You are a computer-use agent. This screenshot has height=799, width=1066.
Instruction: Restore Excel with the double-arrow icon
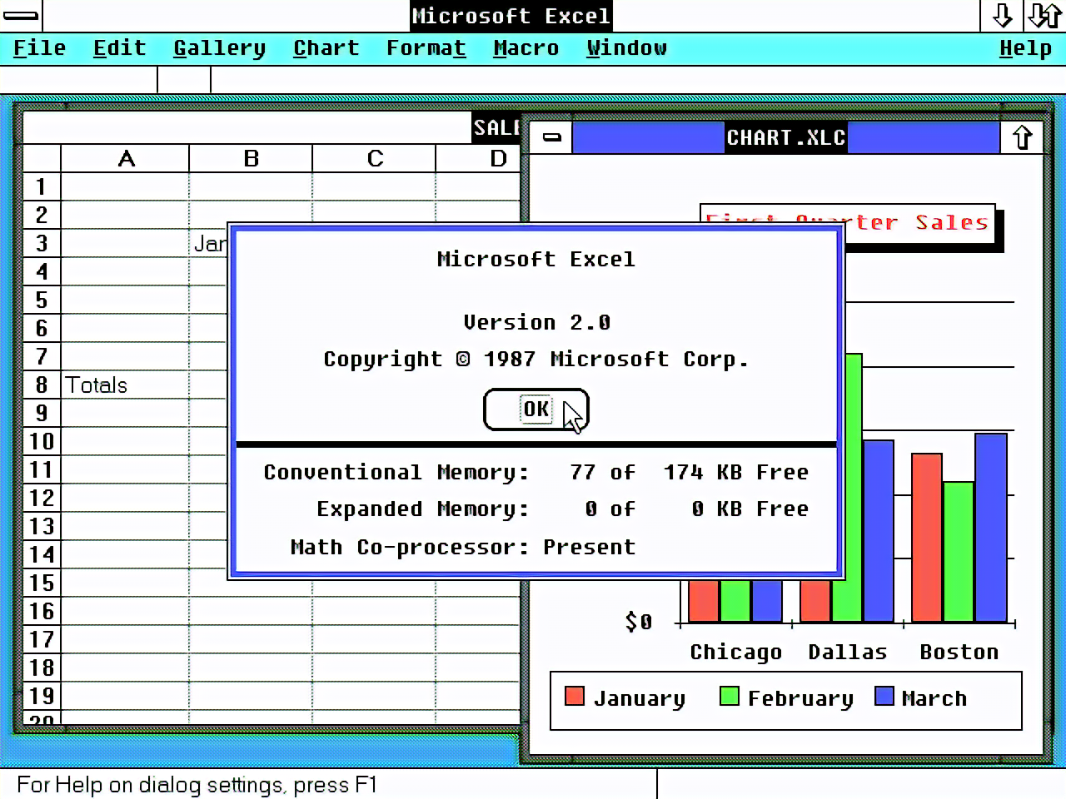click(1044, 15)
